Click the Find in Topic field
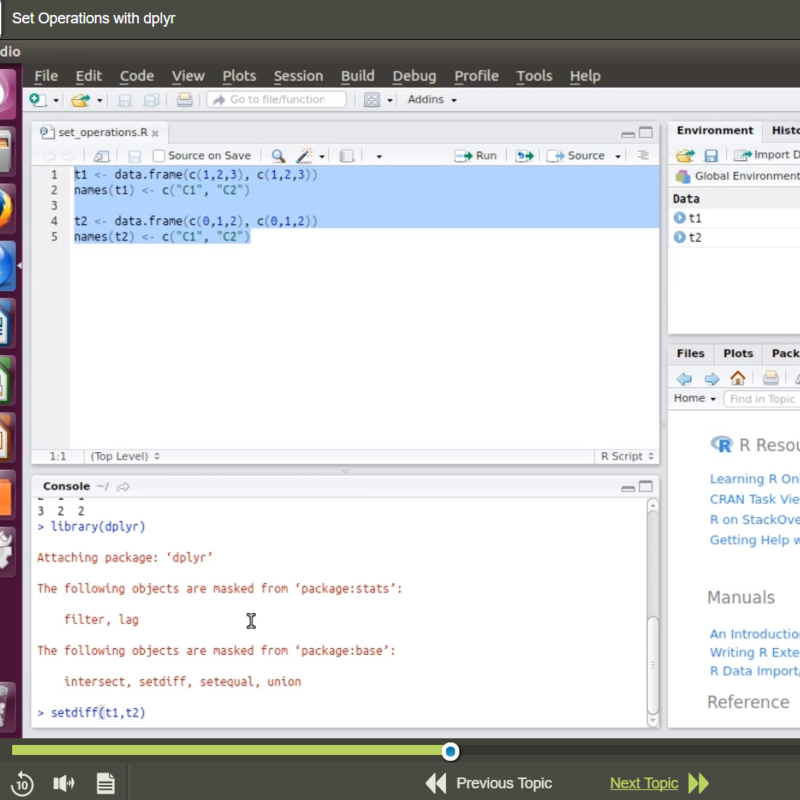The height and width of the screenshot is (800, 800). pos(762,399)
